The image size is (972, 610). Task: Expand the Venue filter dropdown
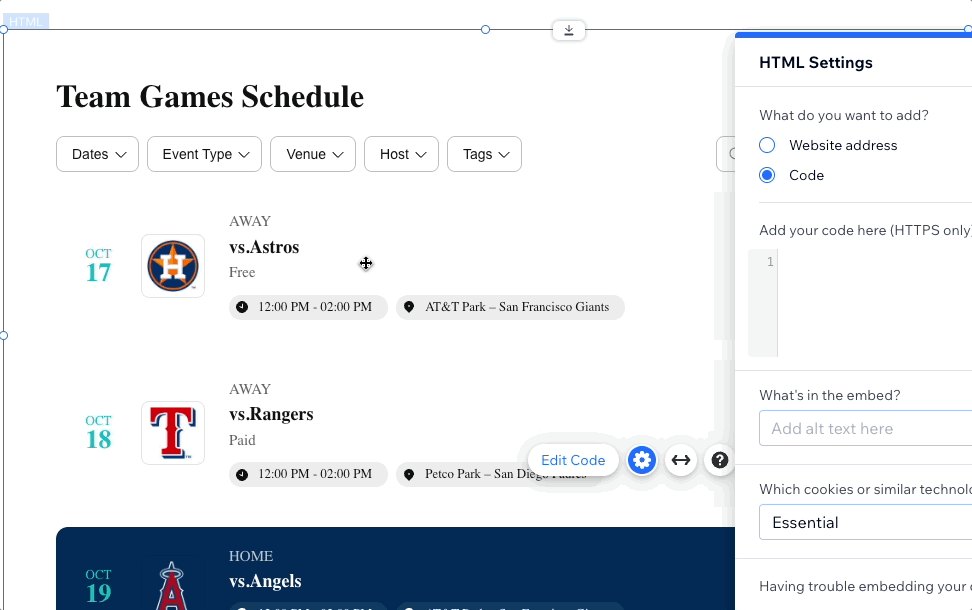click(313, 154)
